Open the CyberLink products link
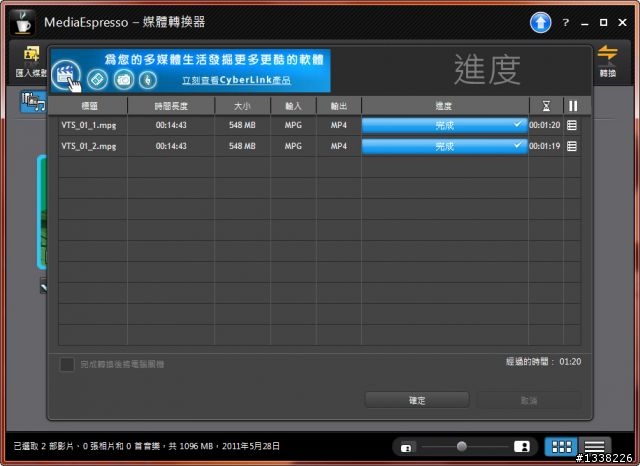This screenshot has width=640, height=466. (236, 80)
